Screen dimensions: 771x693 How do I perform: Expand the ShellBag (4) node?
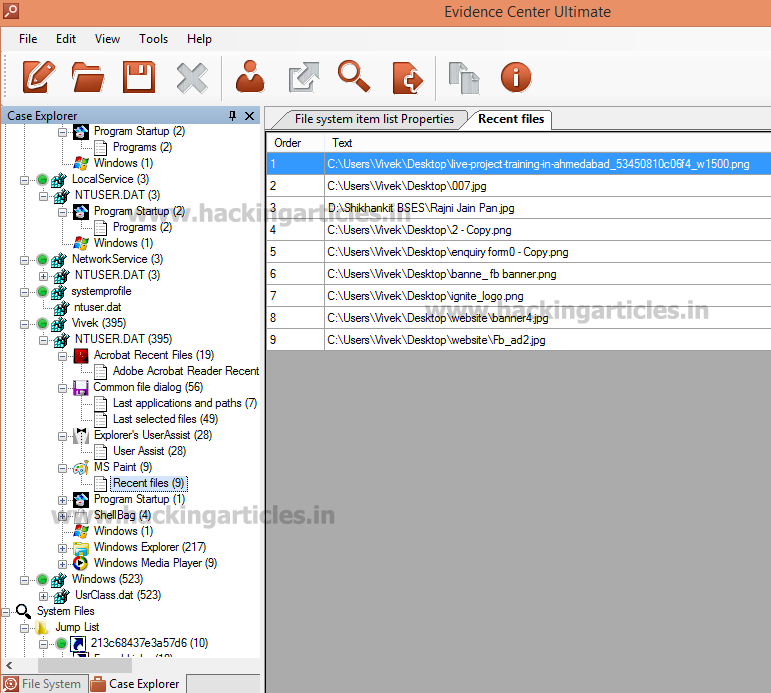[62, 516]
